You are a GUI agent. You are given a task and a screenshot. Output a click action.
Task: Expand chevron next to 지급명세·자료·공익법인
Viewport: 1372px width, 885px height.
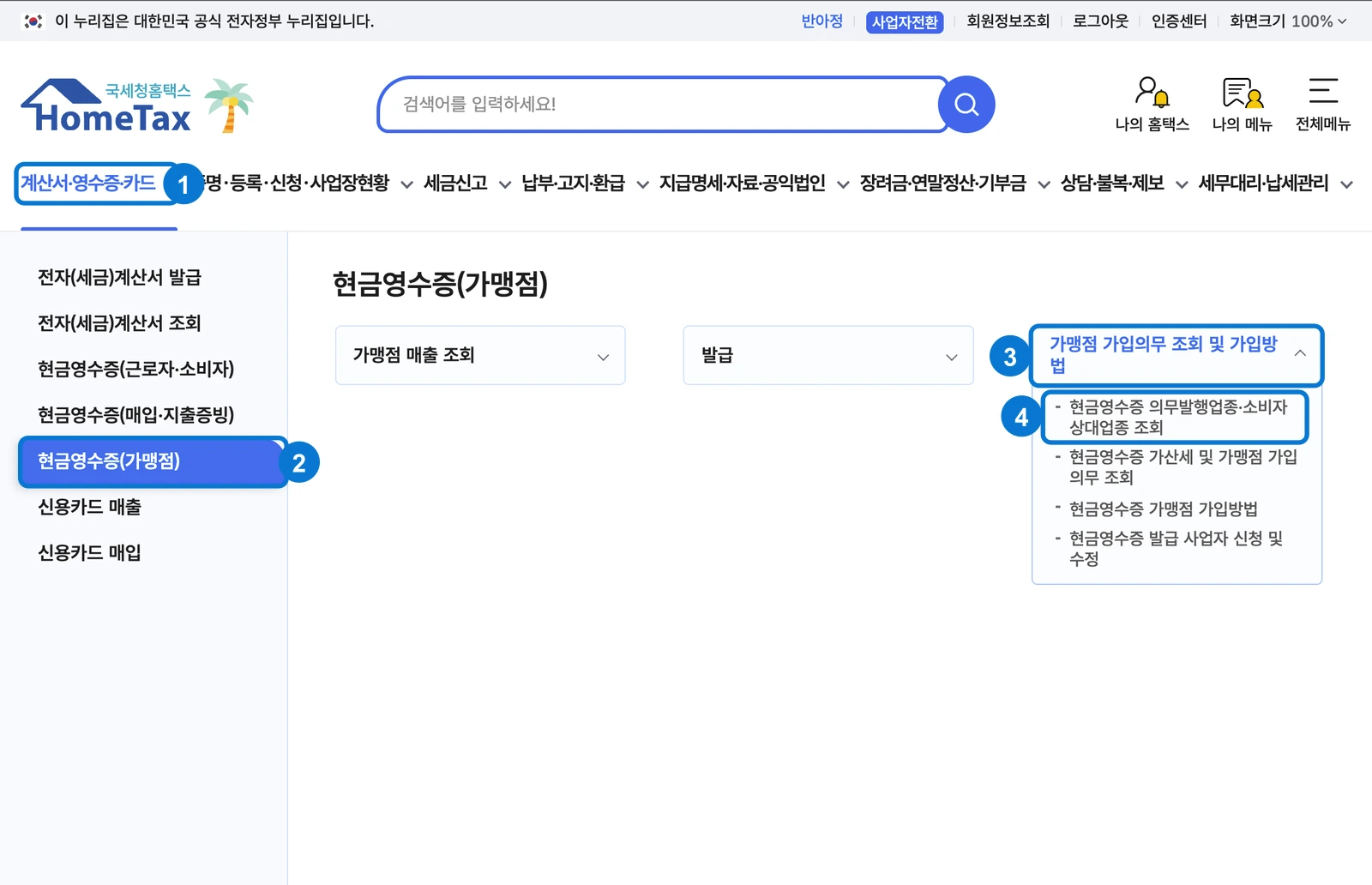[843, 184]
